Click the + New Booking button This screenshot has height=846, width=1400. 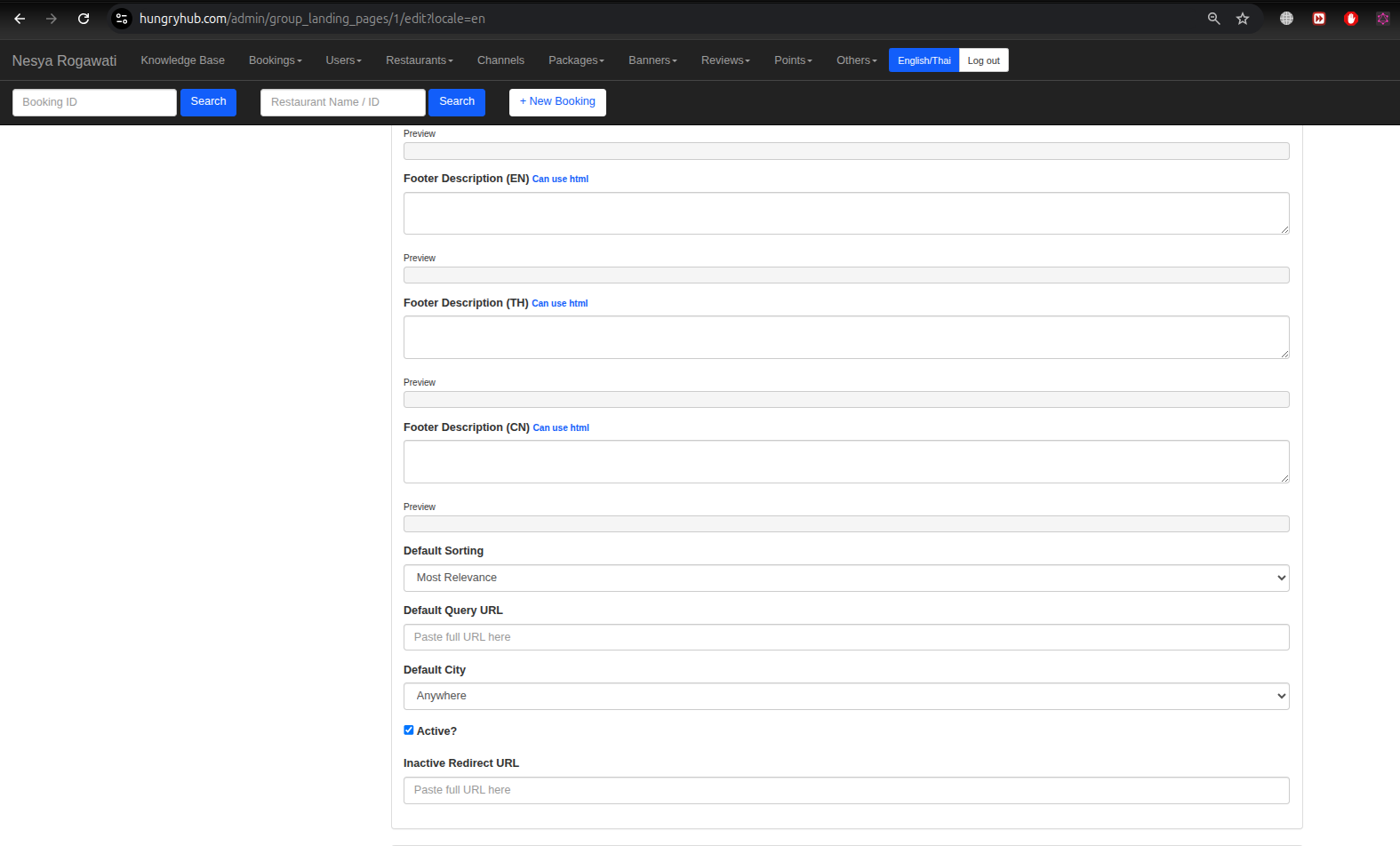[x=557, y=102]
